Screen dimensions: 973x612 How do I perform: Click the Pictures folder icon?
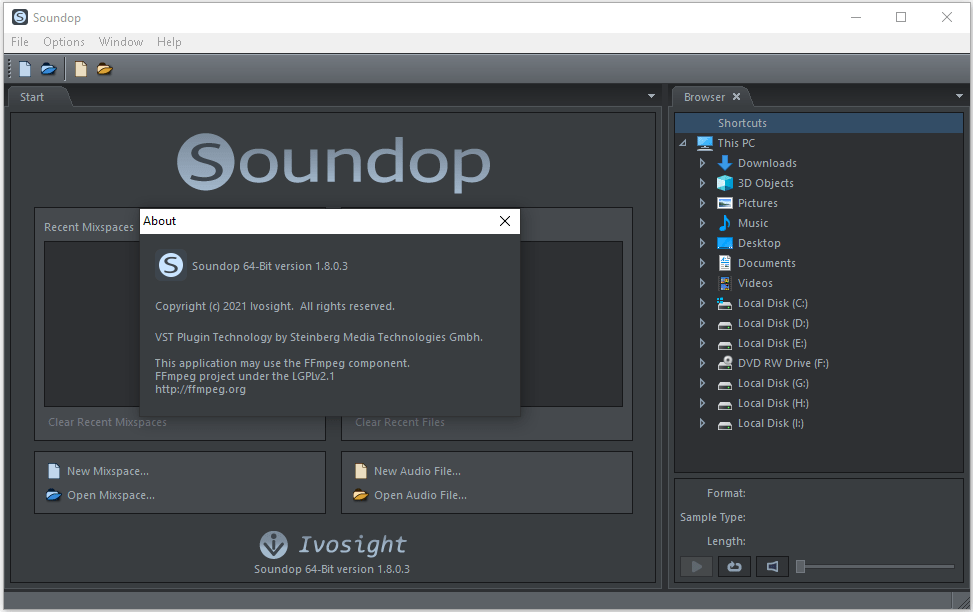[x=725, y=203]
